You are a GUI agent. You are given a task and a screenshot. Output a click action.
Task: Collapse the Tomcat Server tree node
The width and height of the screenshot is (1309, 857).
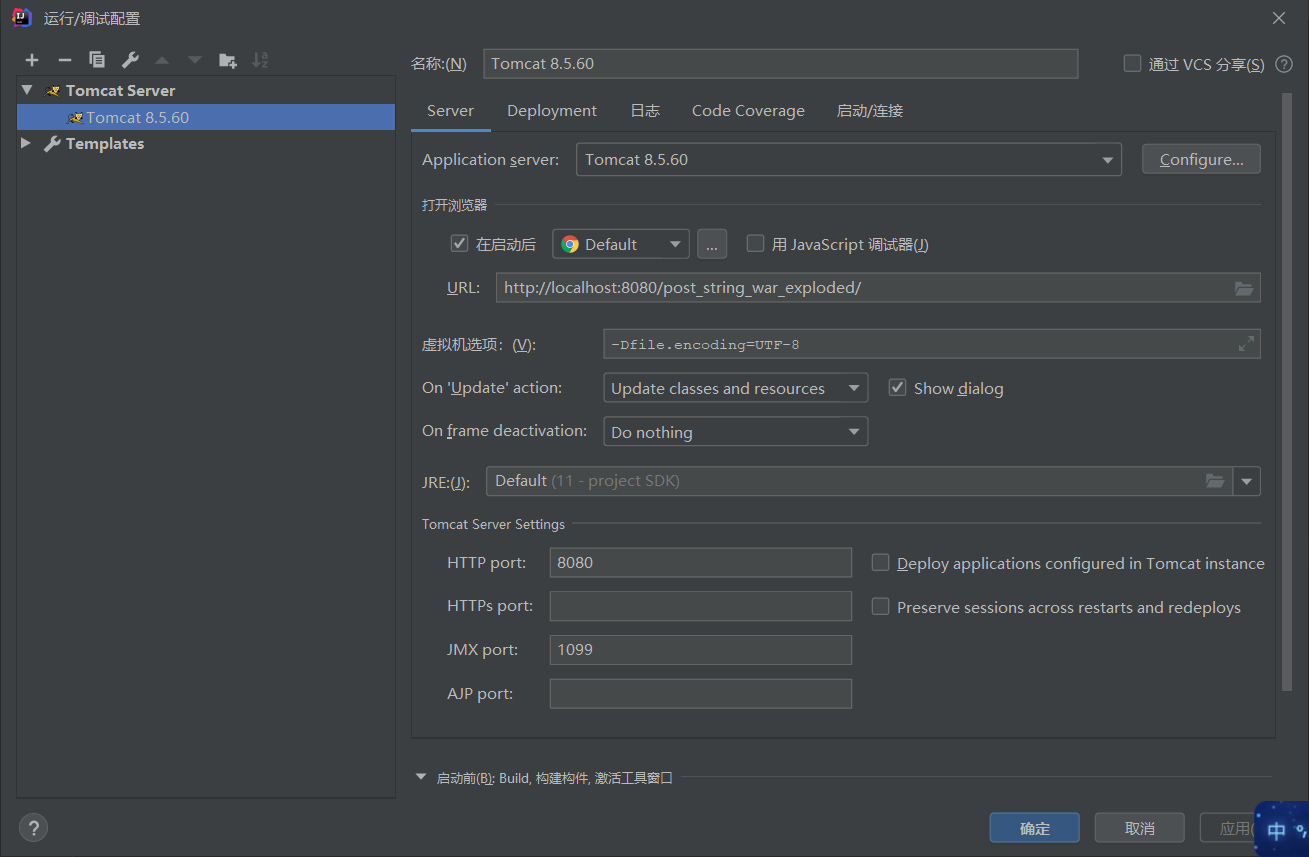[x=27, y=90]
